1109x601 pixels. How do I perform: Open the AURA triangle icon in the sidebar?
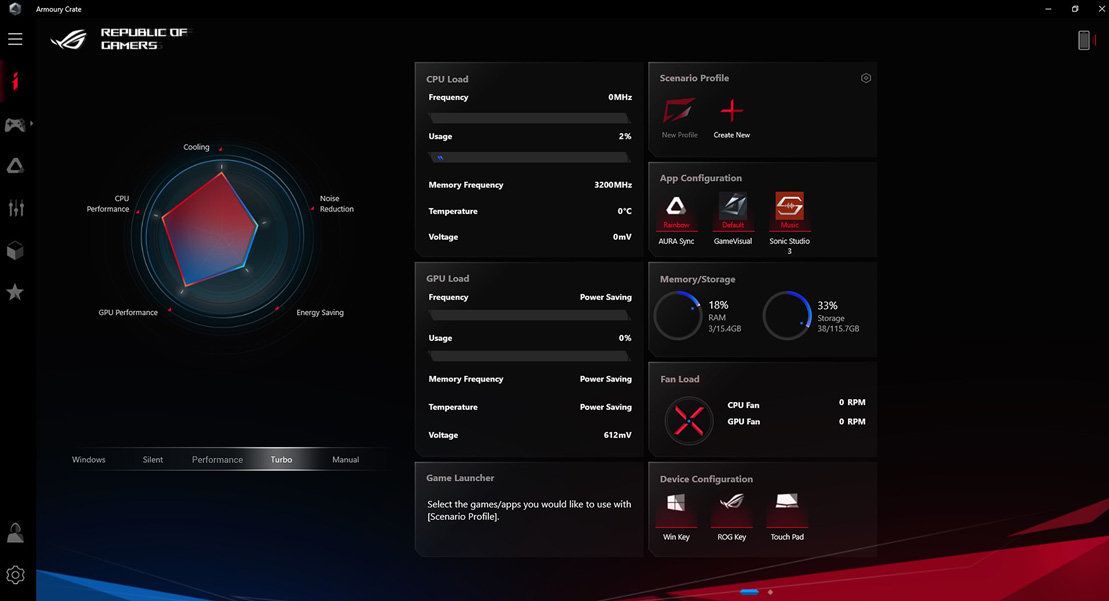click(x=15, y=166)
